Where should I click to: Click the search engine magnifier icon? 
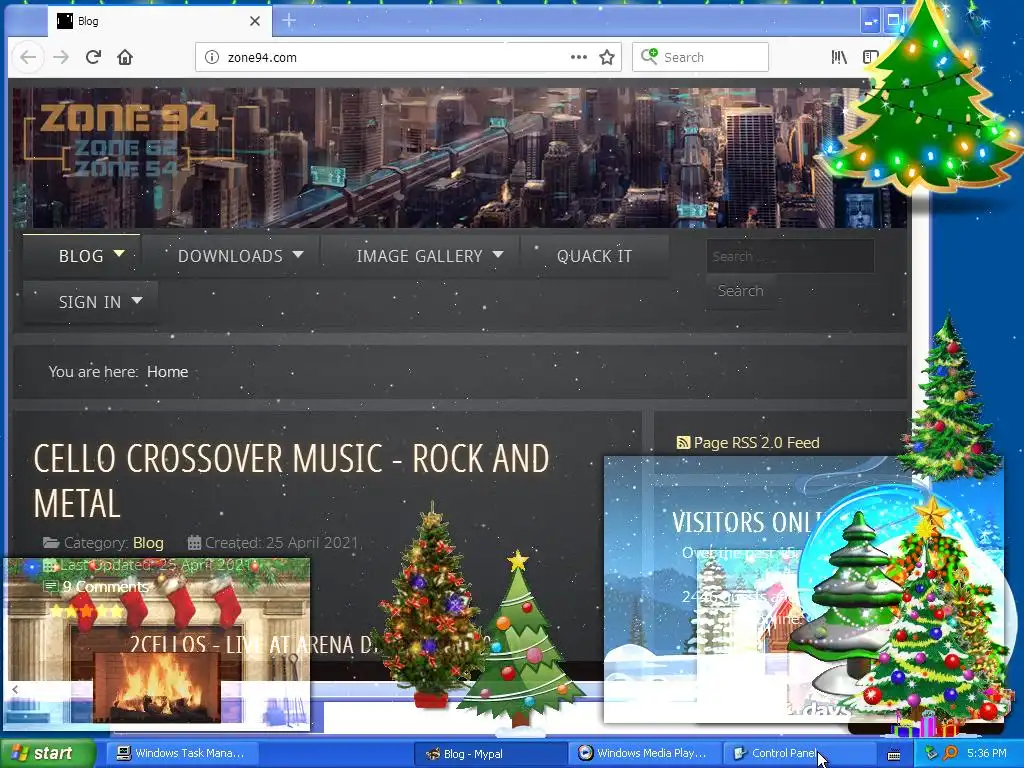[649, 57]
